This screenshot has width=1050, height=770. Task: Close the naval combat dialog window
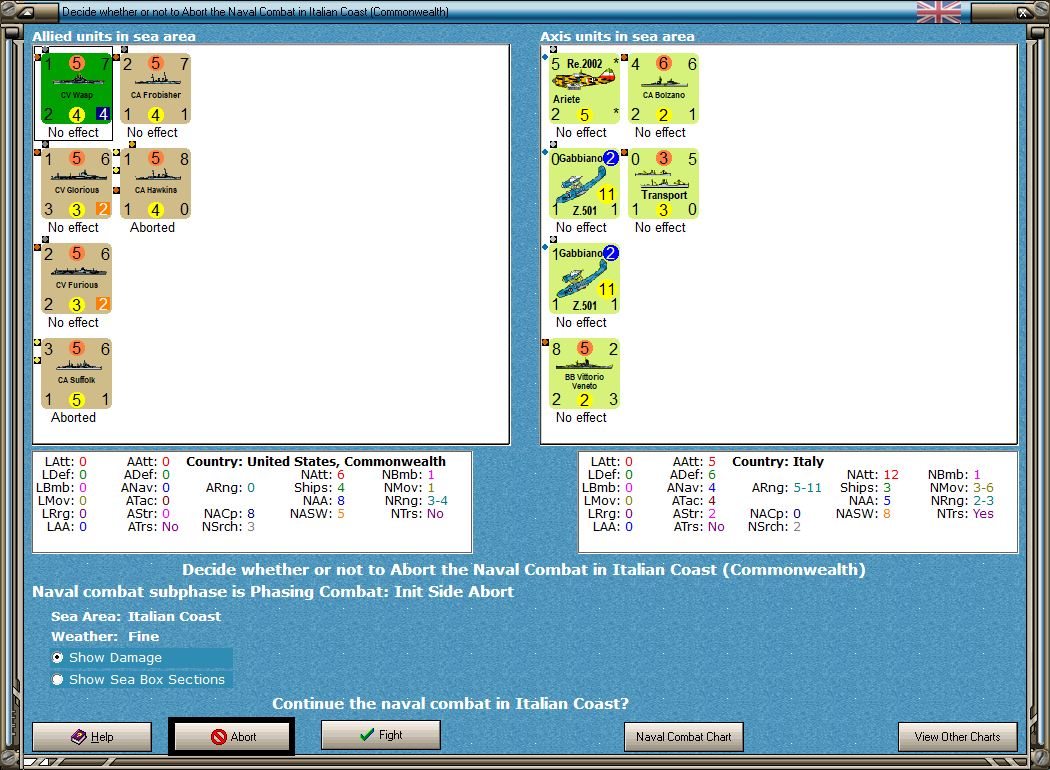coord(1023,12)
